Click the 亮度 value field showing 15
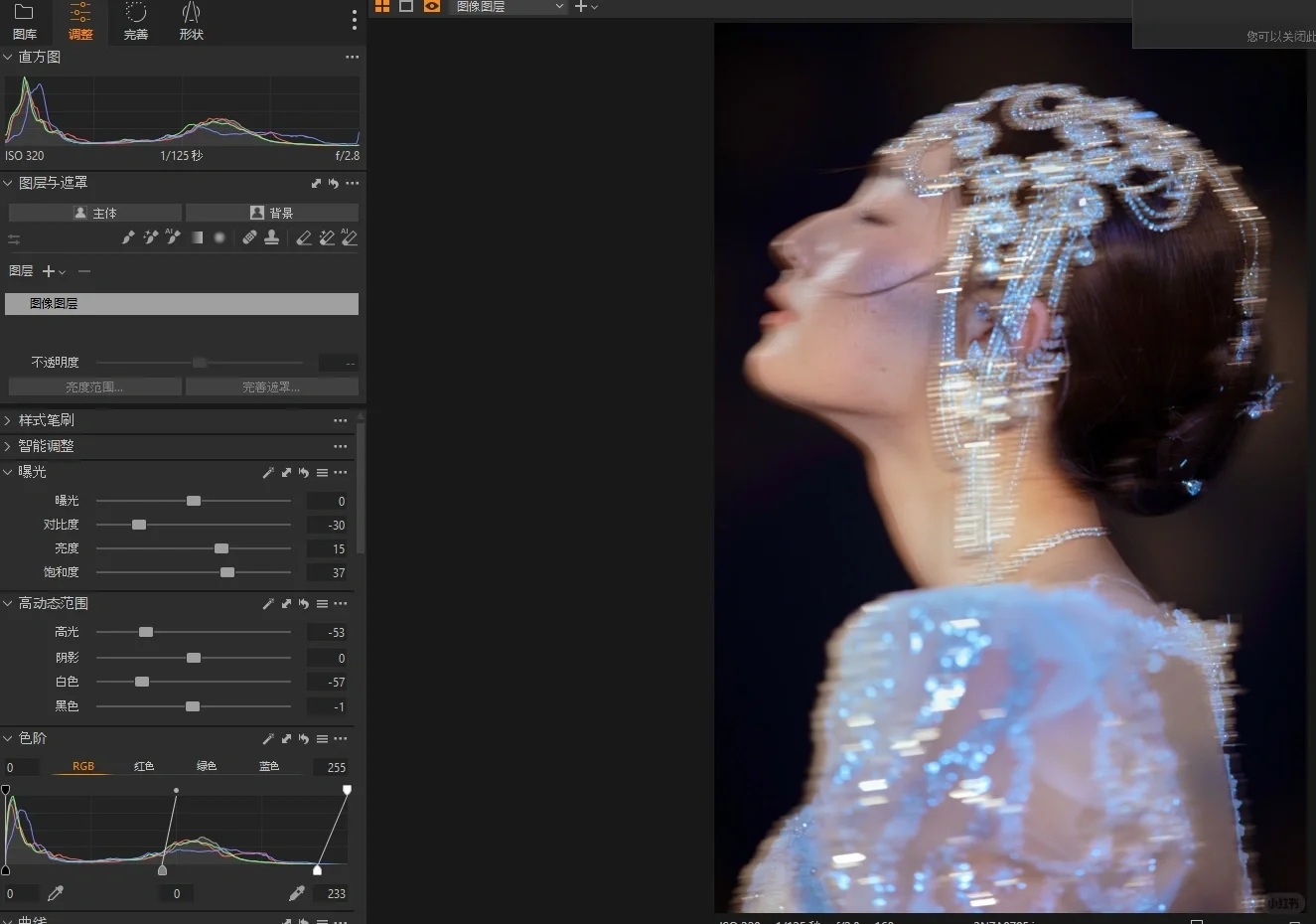Viewport: 1316px width, 924px height. [328, 548]
